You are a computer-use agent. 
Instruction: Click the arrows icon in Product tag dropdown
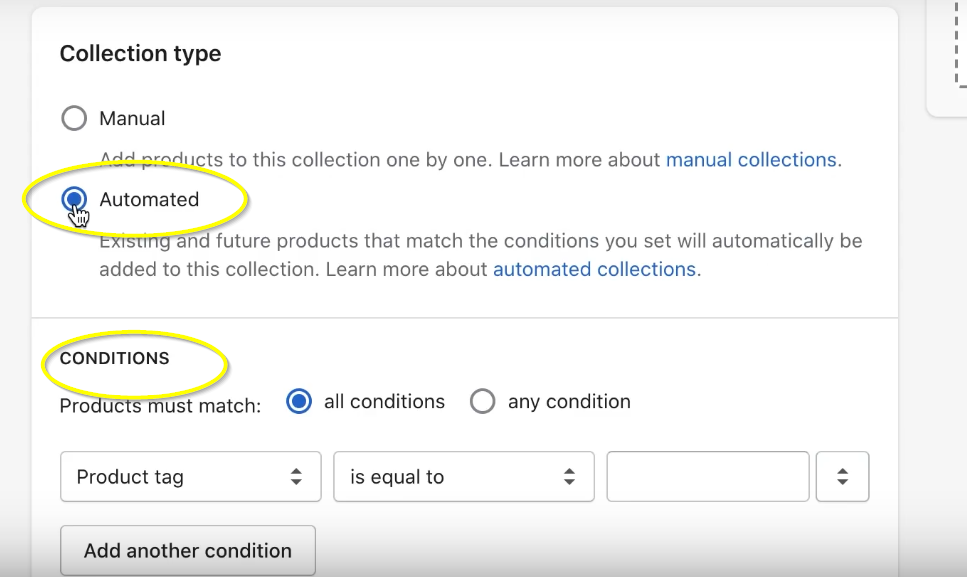[296, 477]
